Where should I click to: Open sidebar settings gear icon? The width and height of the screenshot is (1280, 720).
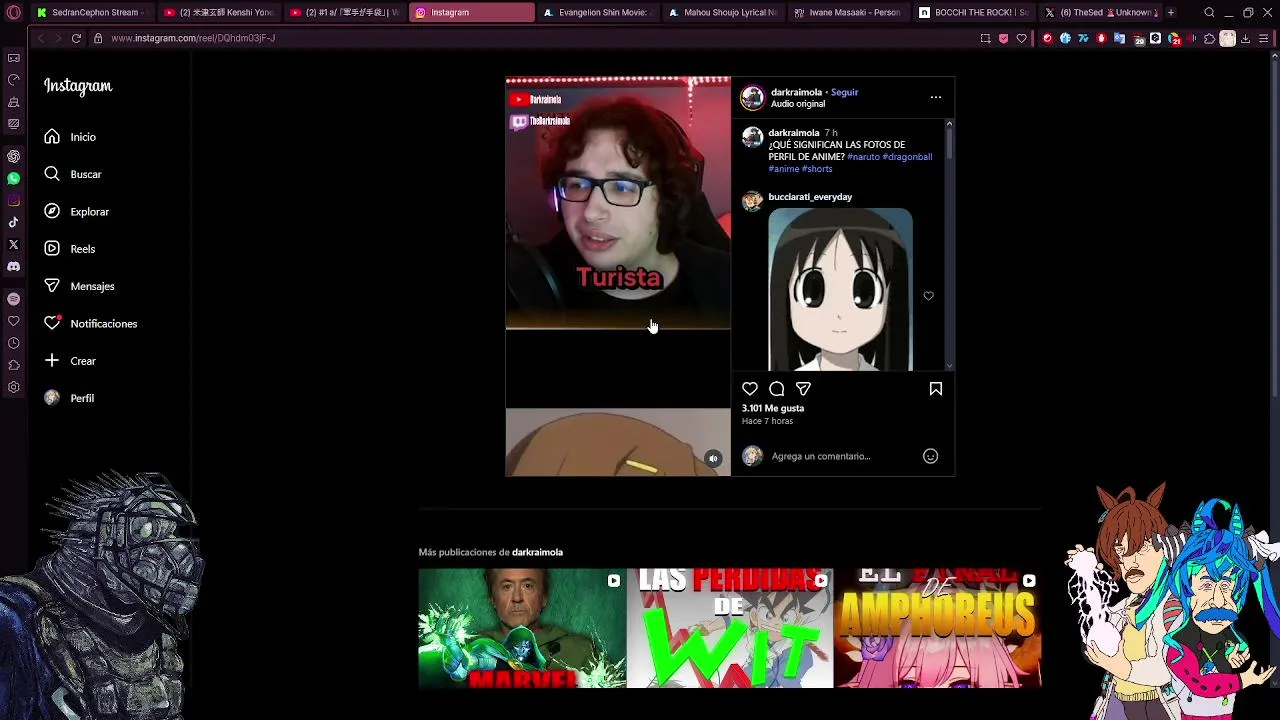tap(13, 387)
